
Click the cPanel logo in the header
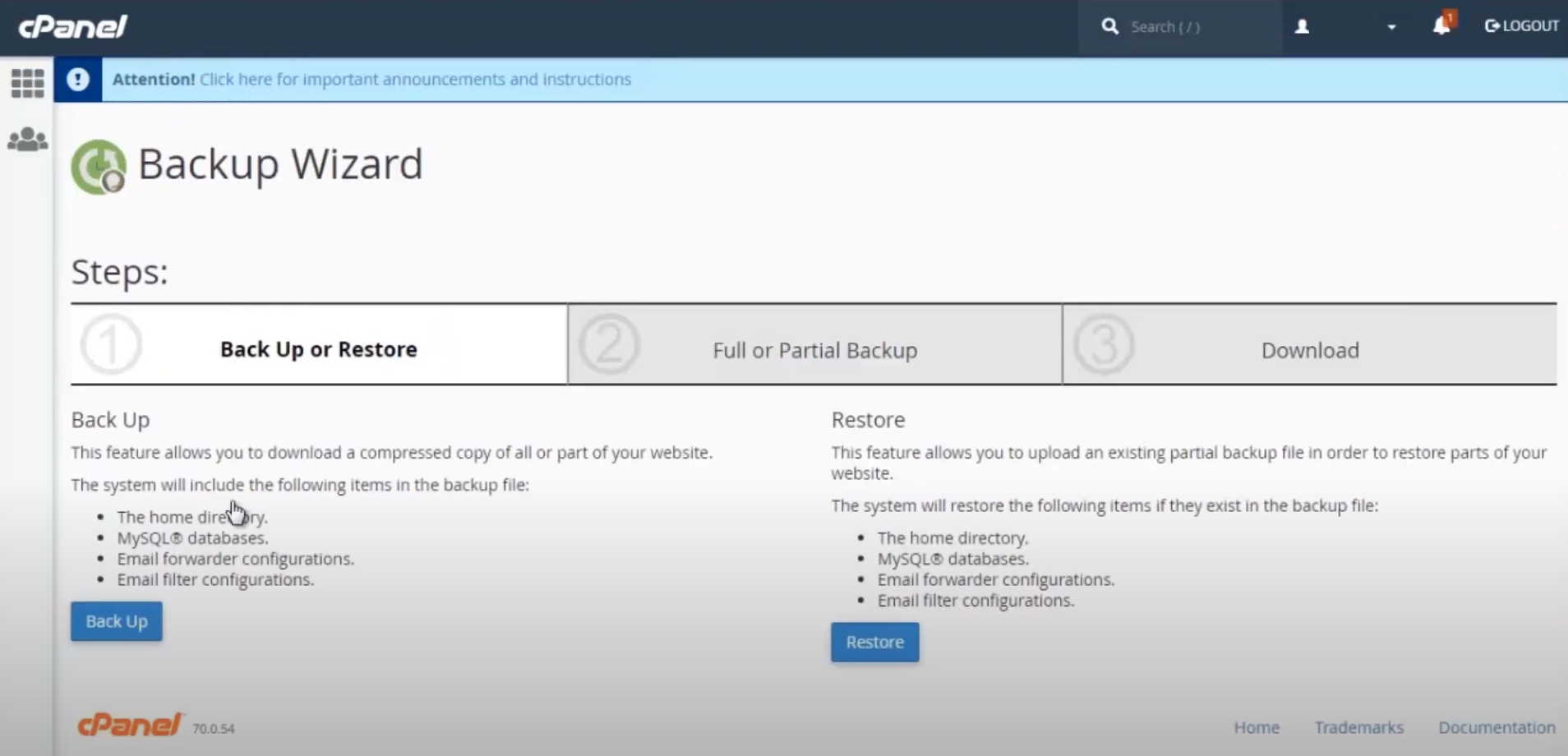73,25
